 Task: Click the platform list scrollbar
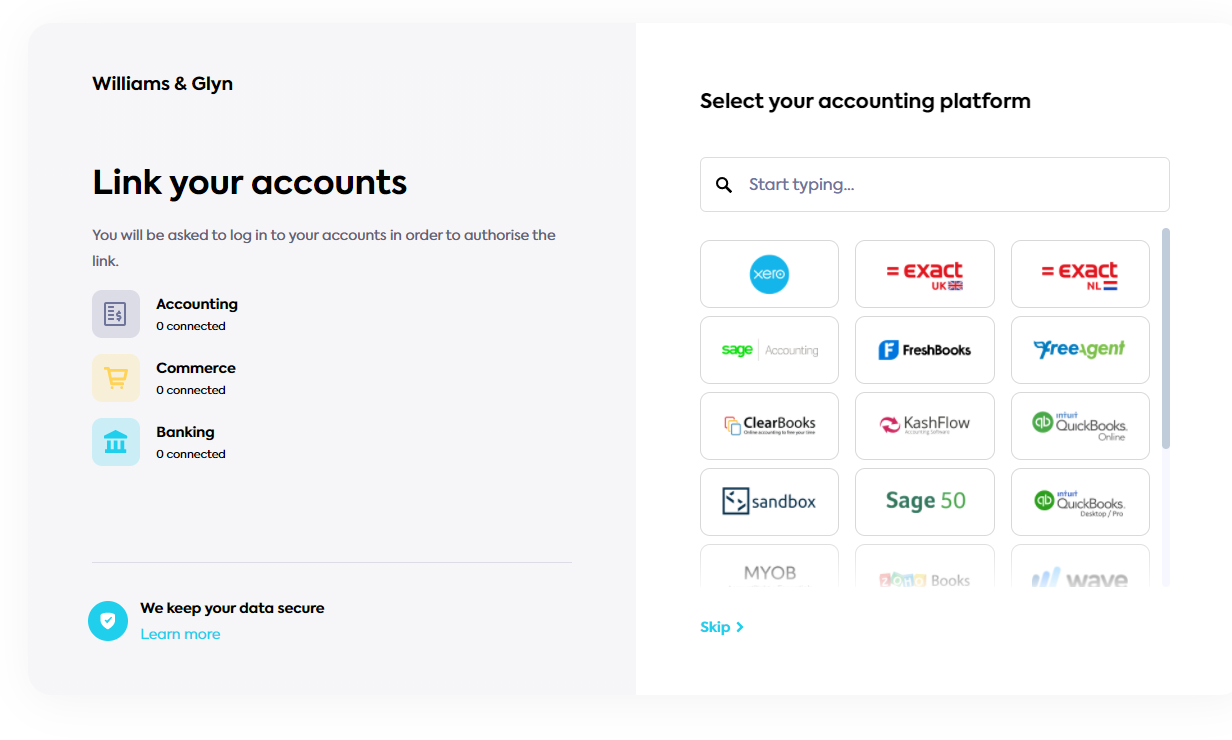point(1165,340)
